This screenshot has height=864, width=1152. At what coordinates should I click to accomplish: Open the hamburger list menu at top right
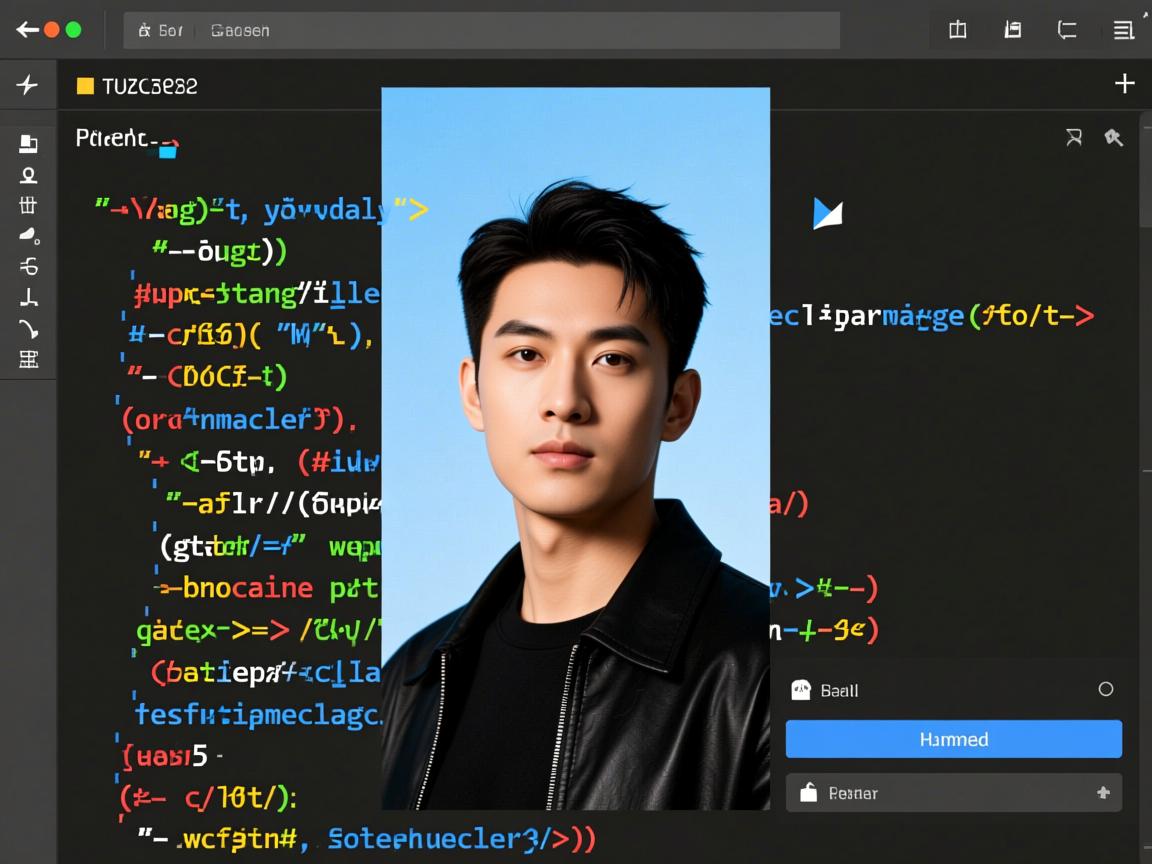(x=1123, y=30)
